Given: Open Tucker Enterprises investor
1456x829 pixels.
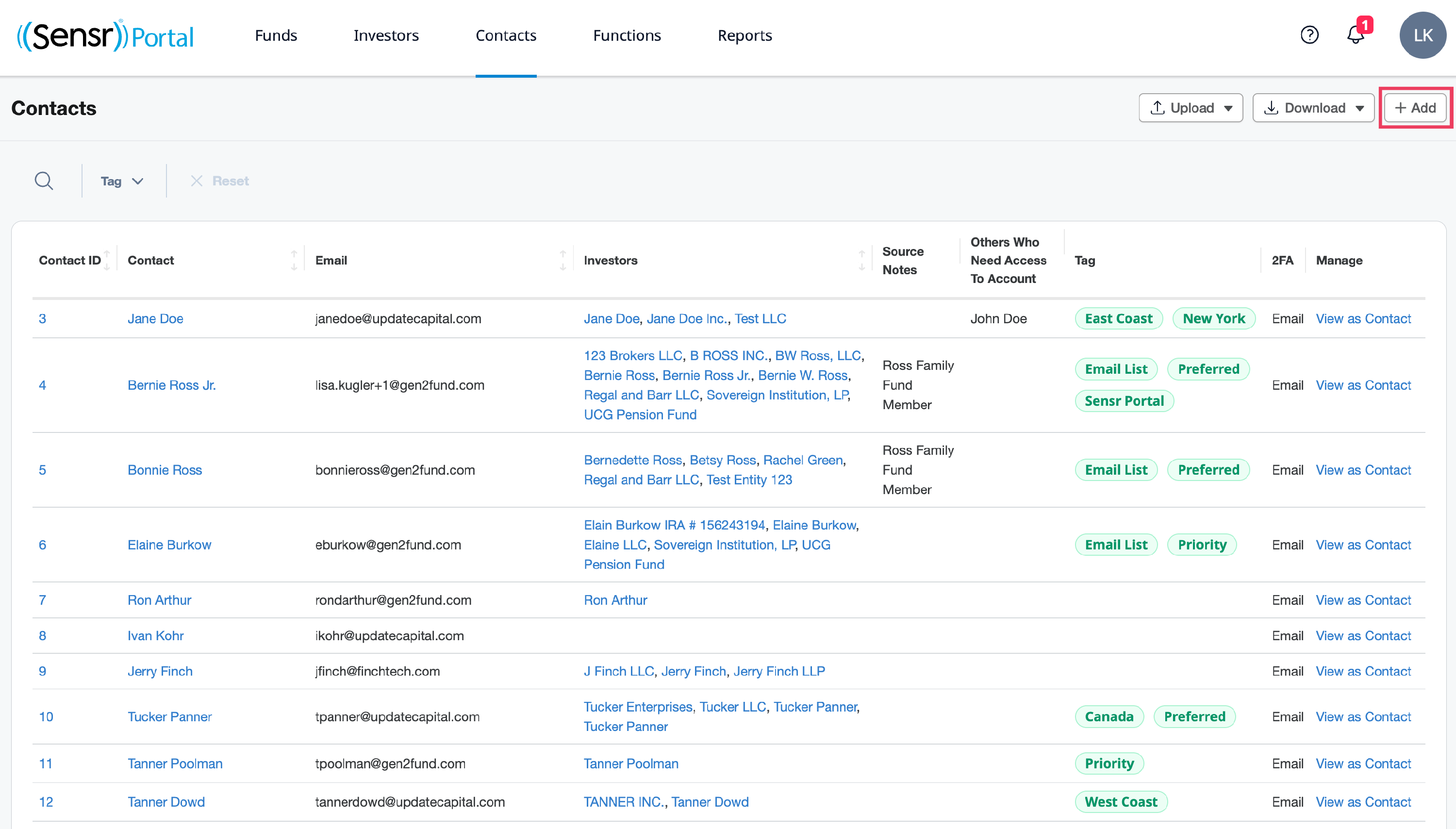Looking at the screenshot, I should [638, 707].
